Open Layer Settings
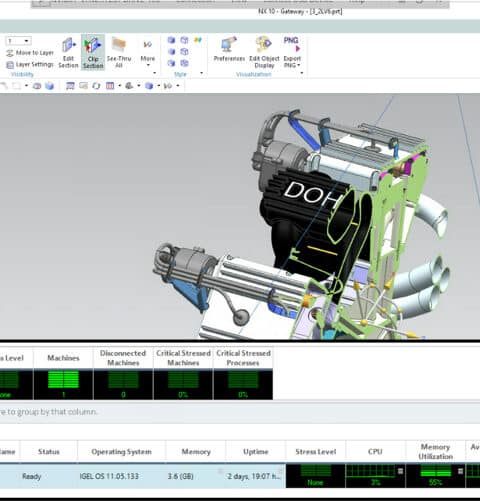The height and width of the screenshot is (502, 480). tap(30, 64)
